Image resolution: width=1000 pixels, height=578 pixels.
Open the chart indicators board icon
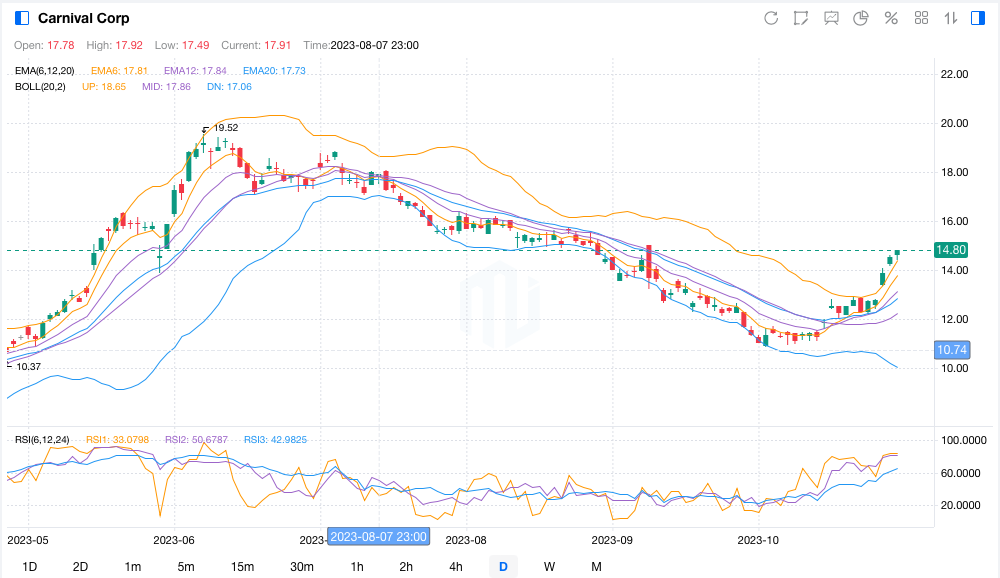(831, 18)
